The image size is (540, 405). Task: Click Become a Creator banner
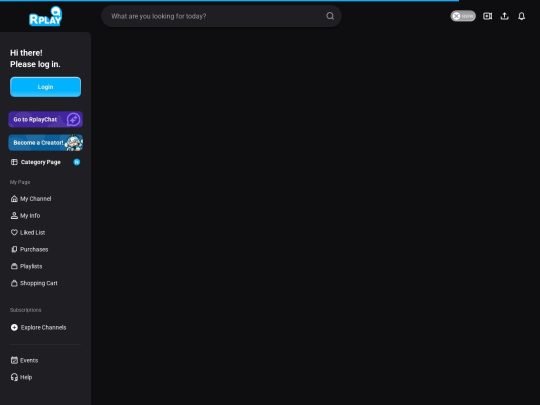(45, 143)
